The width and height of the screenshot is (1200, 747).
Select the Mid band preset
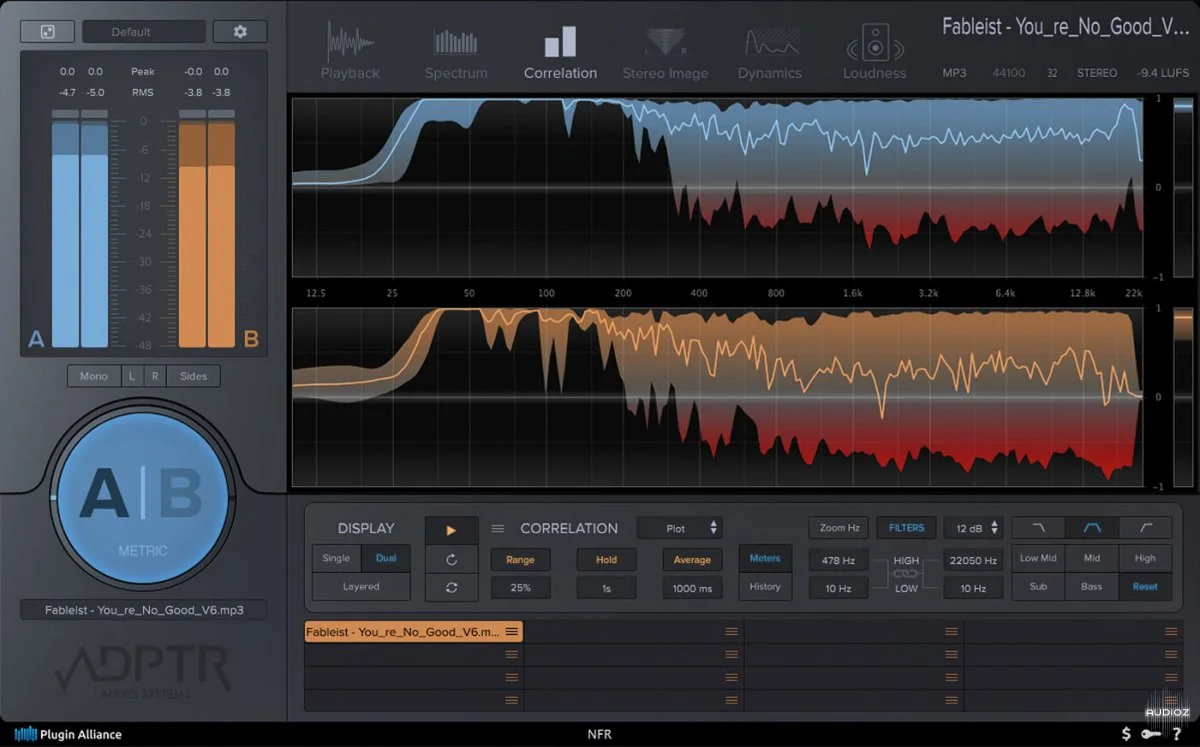click(x=1092, y=558)
